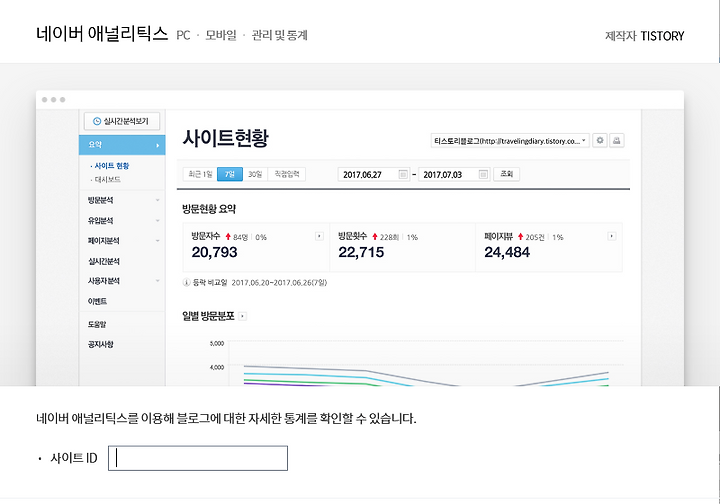Click the 조회 search button
Screen dimensions: 720x504
pos(506,174)
